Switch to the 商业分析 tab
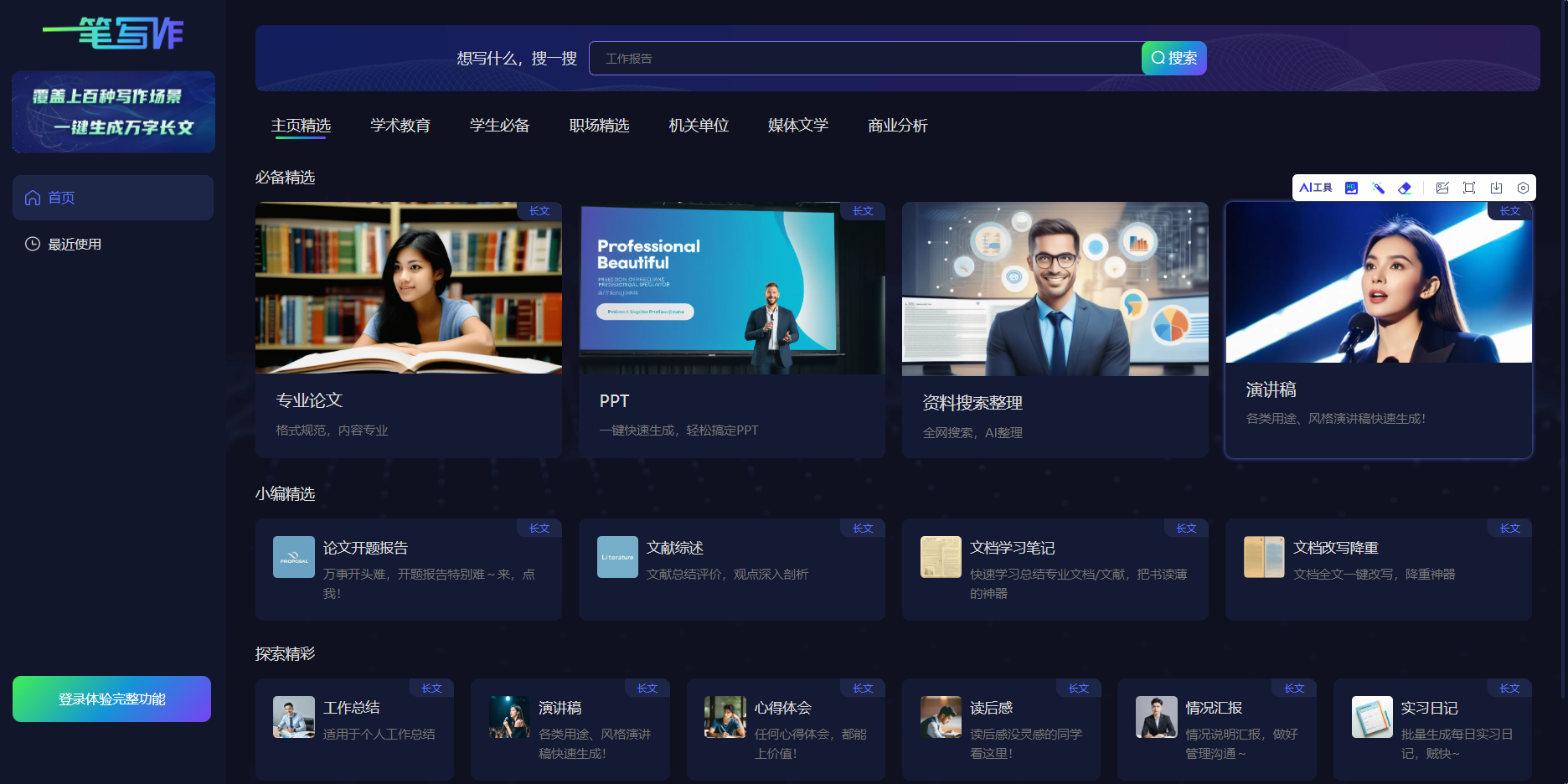 click(898, 126)
